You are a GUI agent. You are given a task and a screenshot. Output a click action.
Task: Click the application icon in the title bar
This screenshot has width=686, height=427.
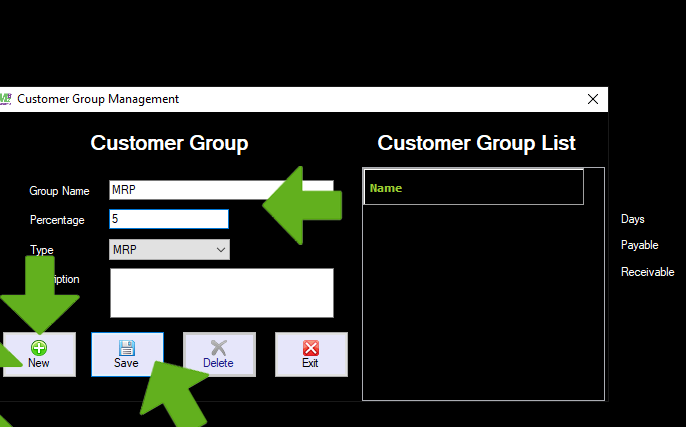[x=6, y=99]
